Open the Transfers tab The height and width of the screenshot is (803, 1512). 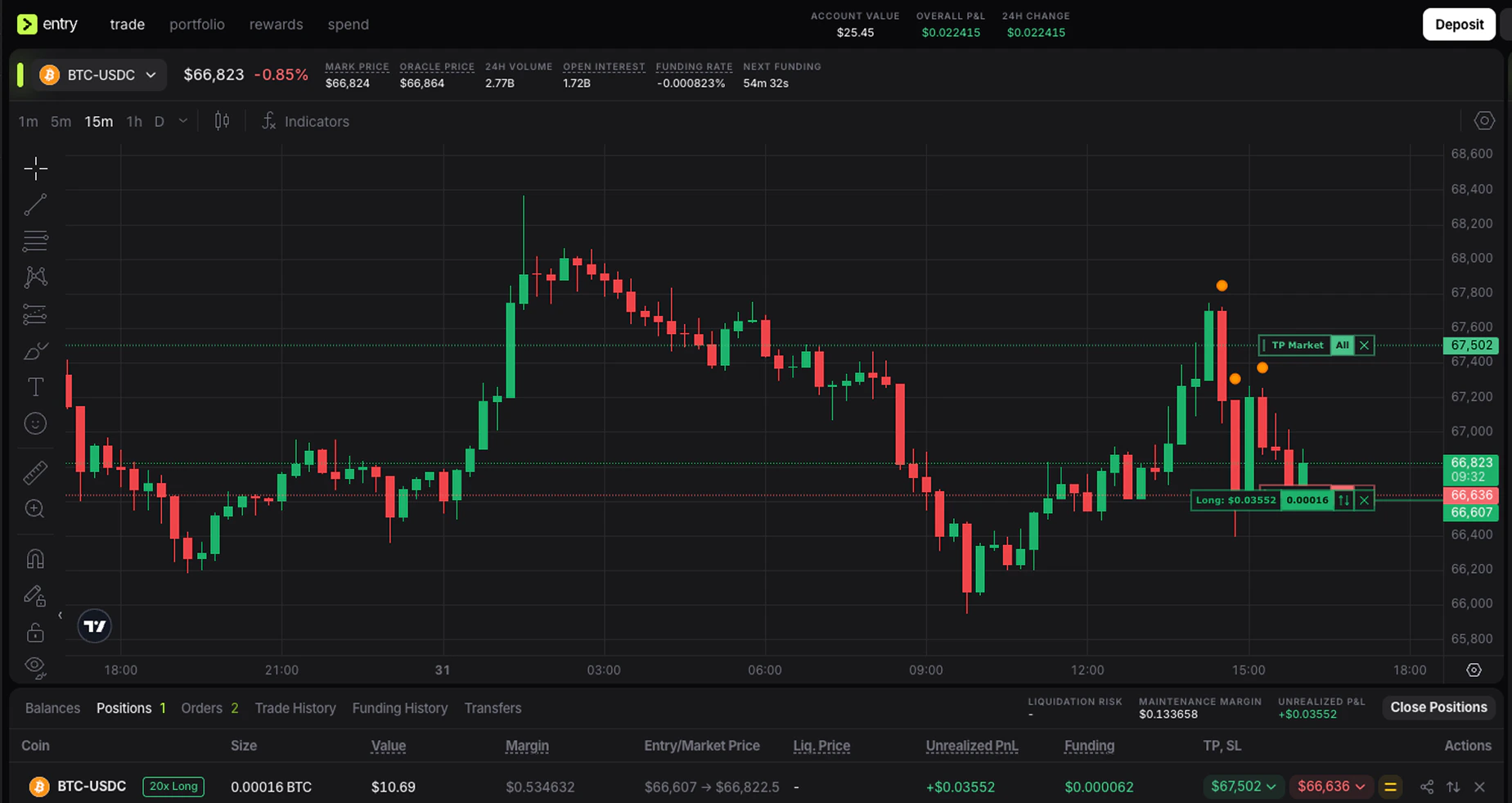click(x=493, y=708)
